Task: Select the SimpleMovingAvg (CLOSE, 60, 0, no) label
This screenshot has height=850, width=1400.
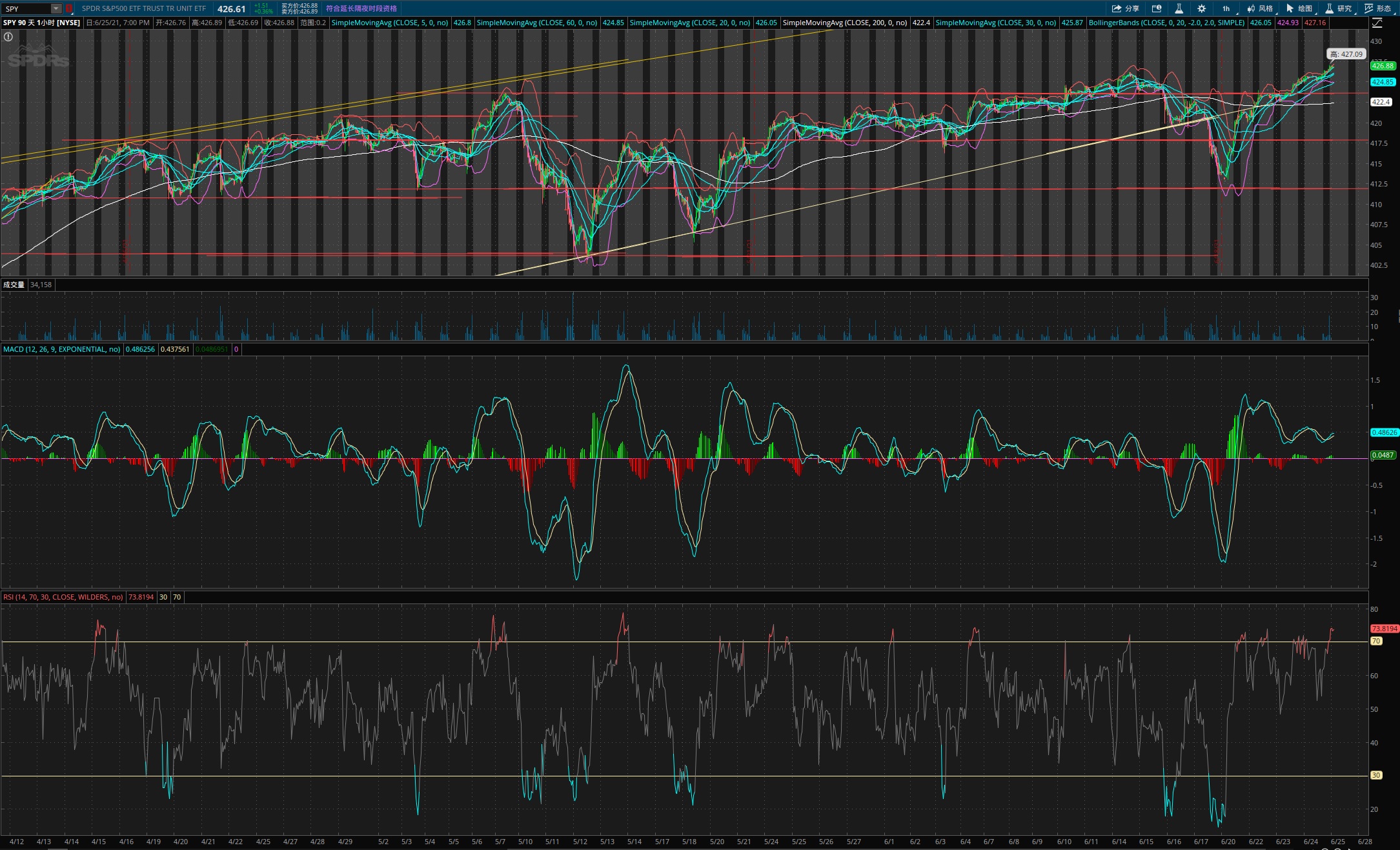Action: (x=536, y=23)
